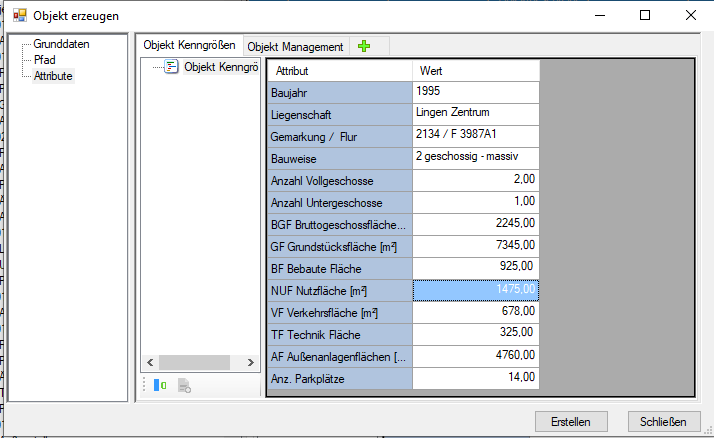
Task: Edit the Baujahr value 1995
Action: click(476, 92)
